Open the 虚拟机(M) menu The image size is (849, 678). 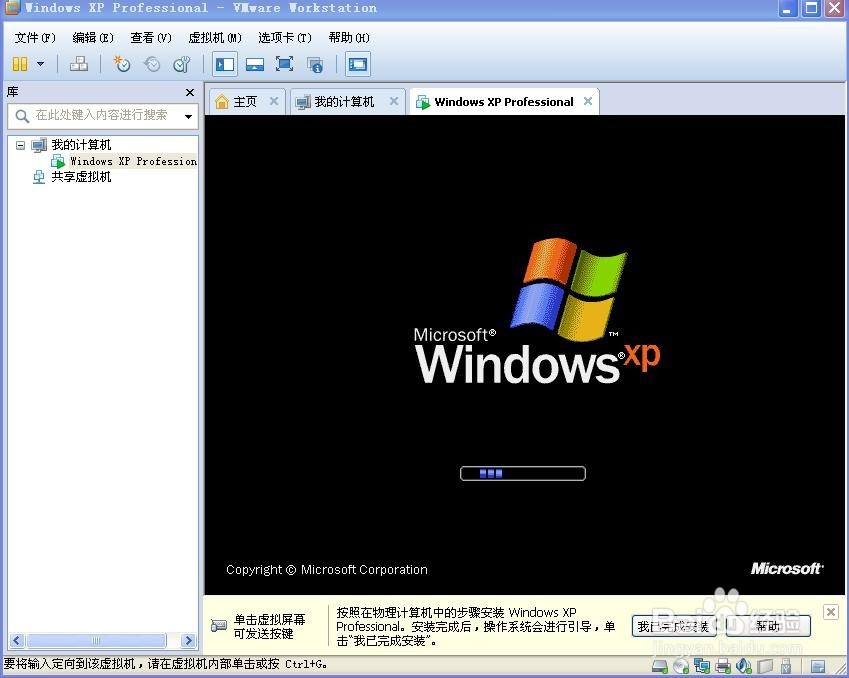pyautogui.click(x=213, y=37)
